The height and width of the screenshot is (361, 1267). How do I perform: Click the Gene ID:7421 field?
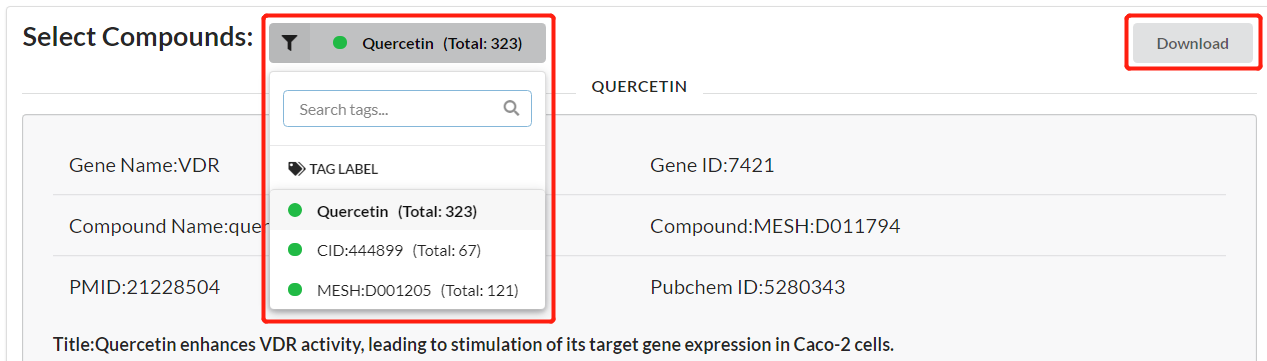click(x=712, y=165)
